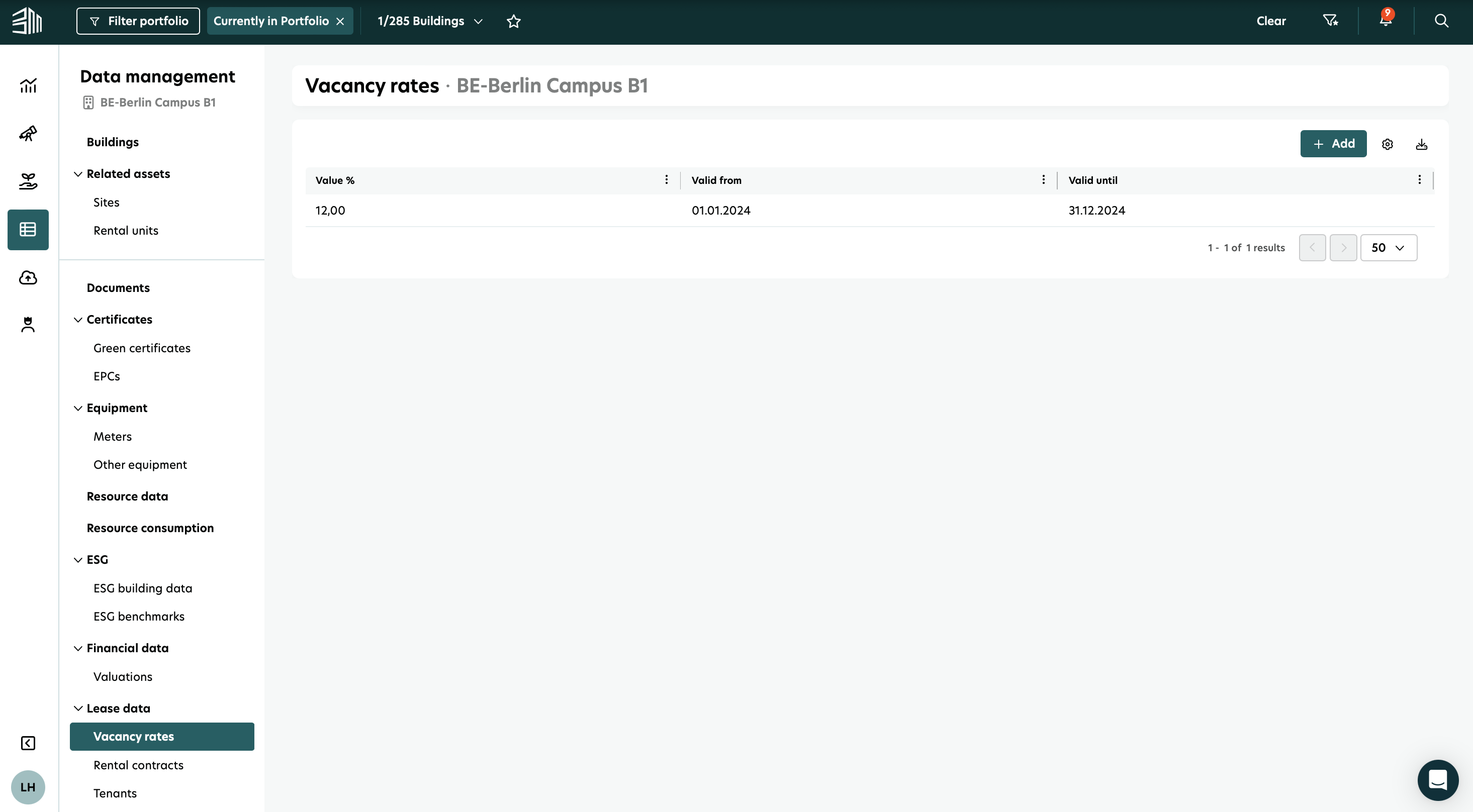Open the global search magnifier
Viewport: 1473px width, 812px height.
click(x=1441, y=20)
